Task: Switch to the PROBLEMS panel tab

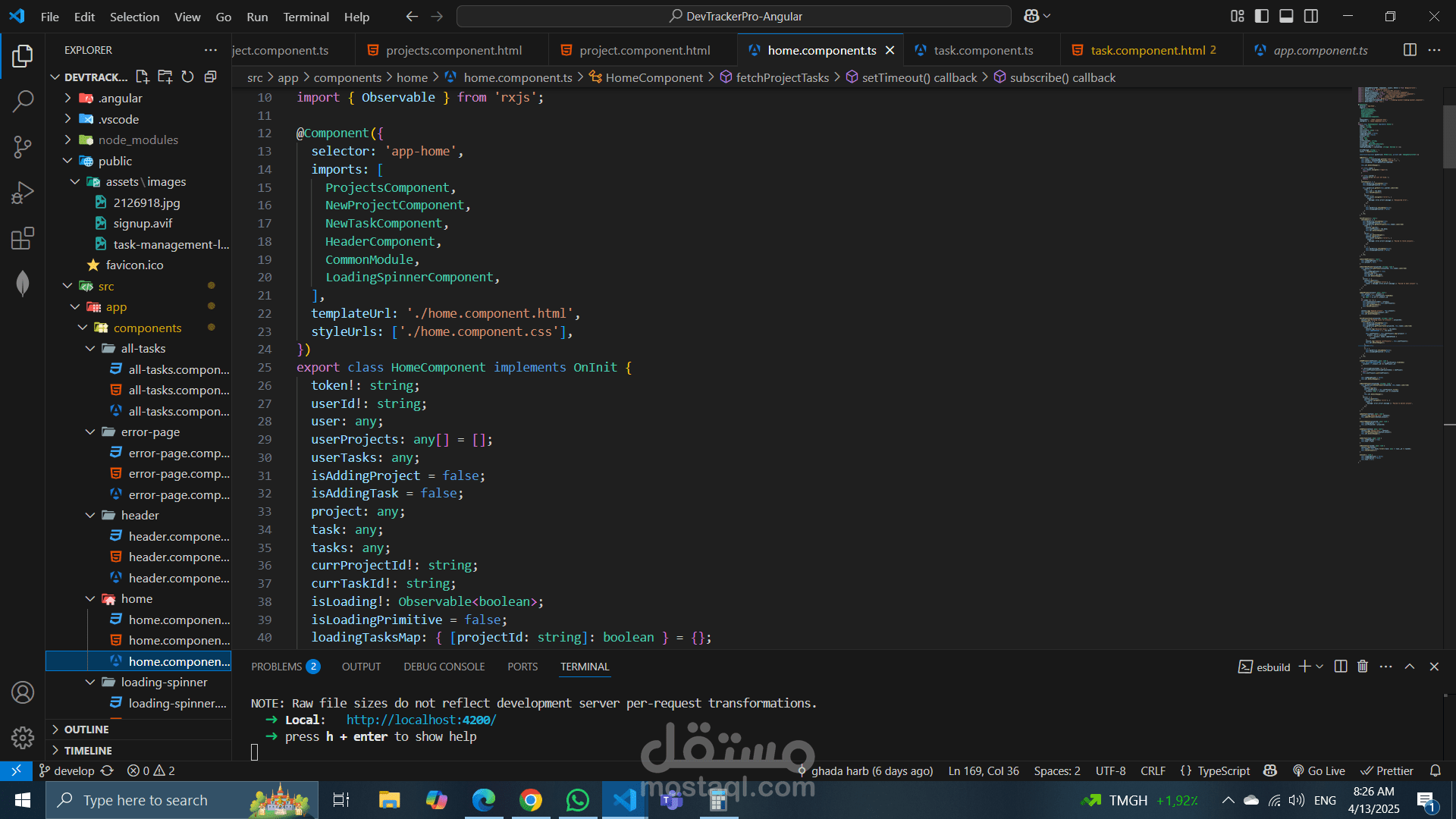Action: pos(277,667)
